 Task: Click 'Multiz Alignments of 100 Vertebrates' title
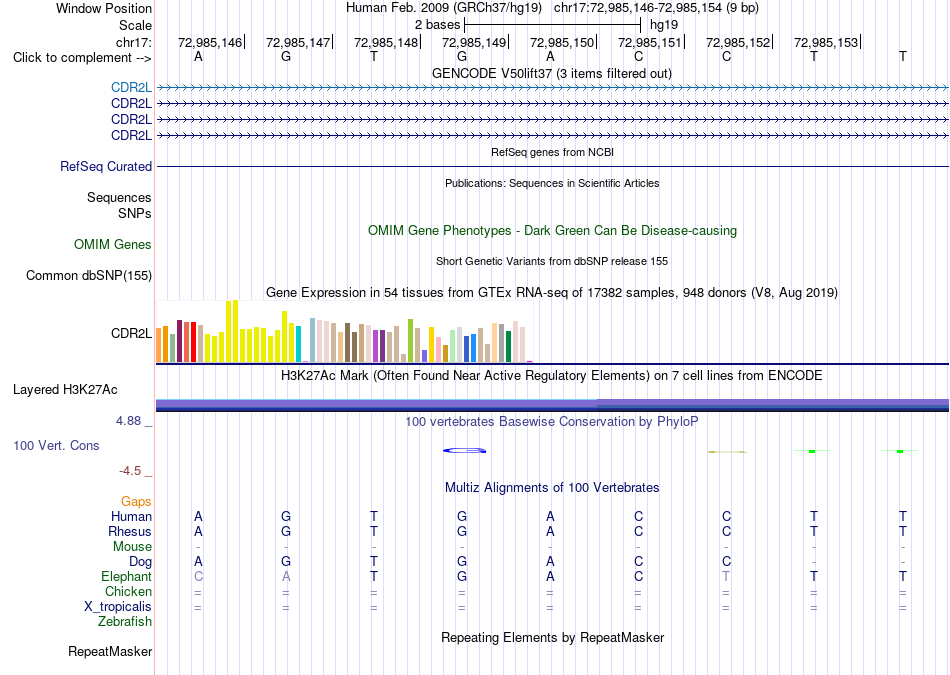coord(552,488)
